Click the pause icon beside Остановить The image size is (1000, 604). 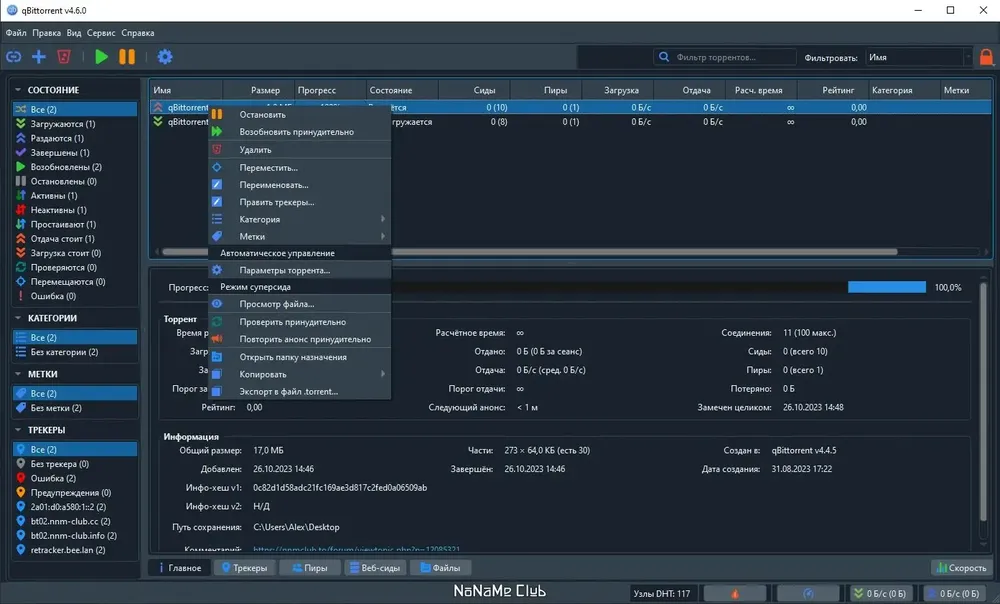pos(217,114)
